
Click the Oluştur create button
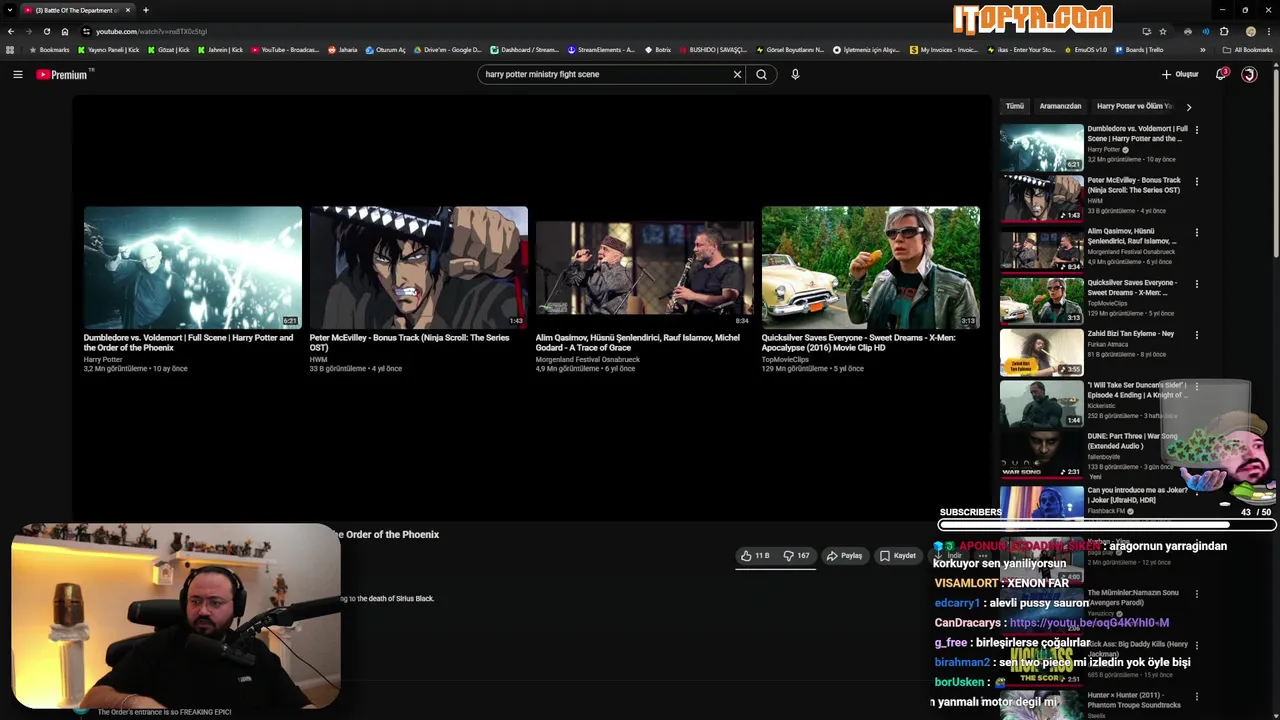1180,74
